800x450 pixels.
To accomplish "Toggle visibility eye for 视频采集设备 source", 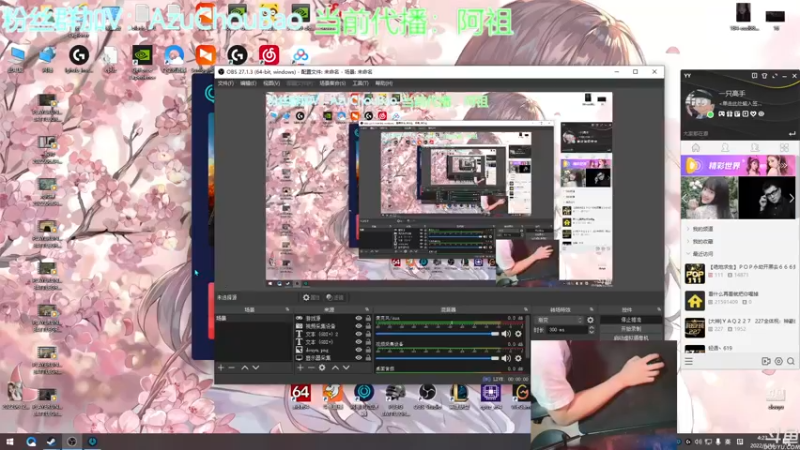I will click(359, 326).
